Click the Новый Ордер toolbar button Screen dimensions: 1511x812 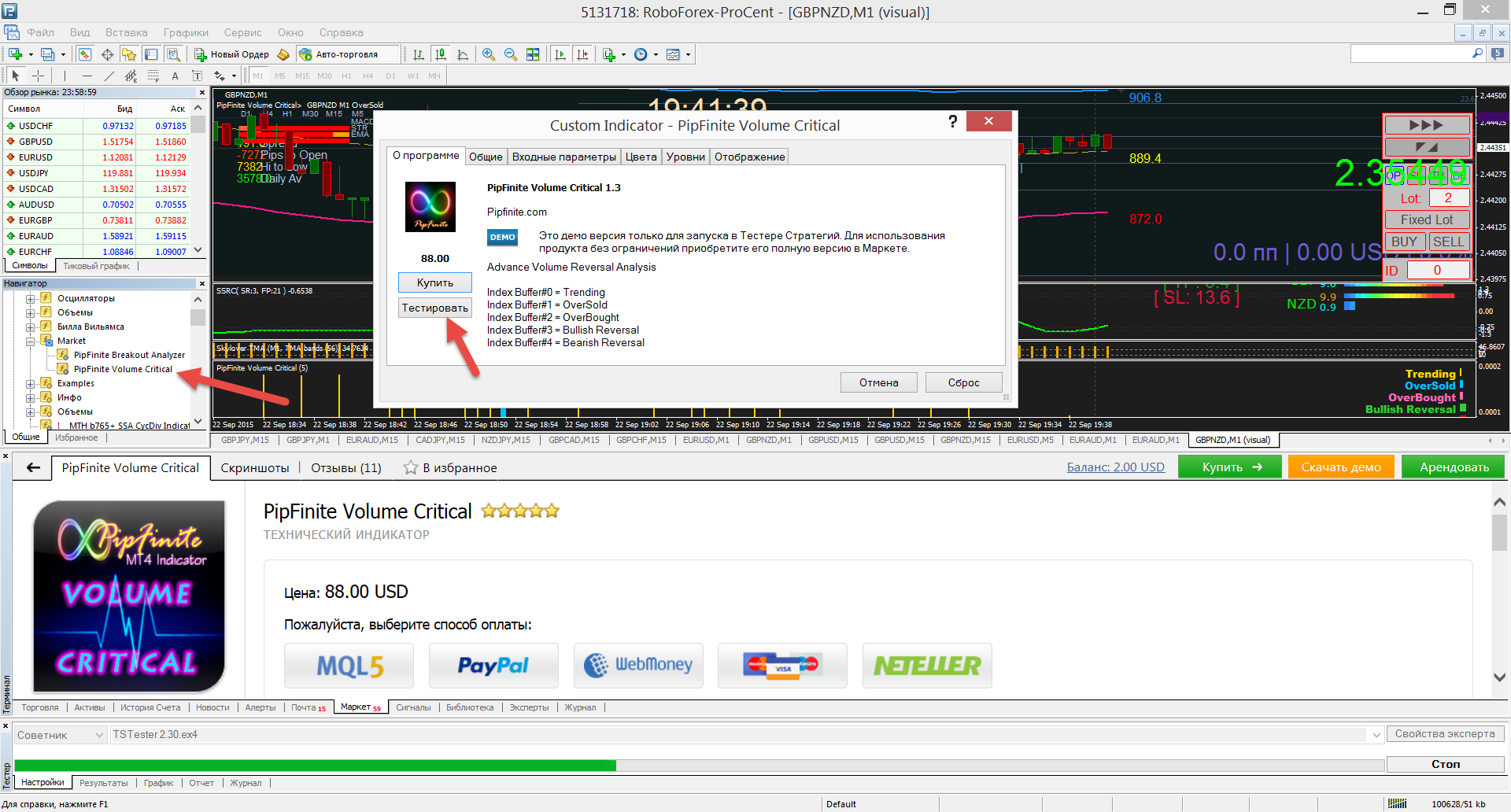(232, 54)
